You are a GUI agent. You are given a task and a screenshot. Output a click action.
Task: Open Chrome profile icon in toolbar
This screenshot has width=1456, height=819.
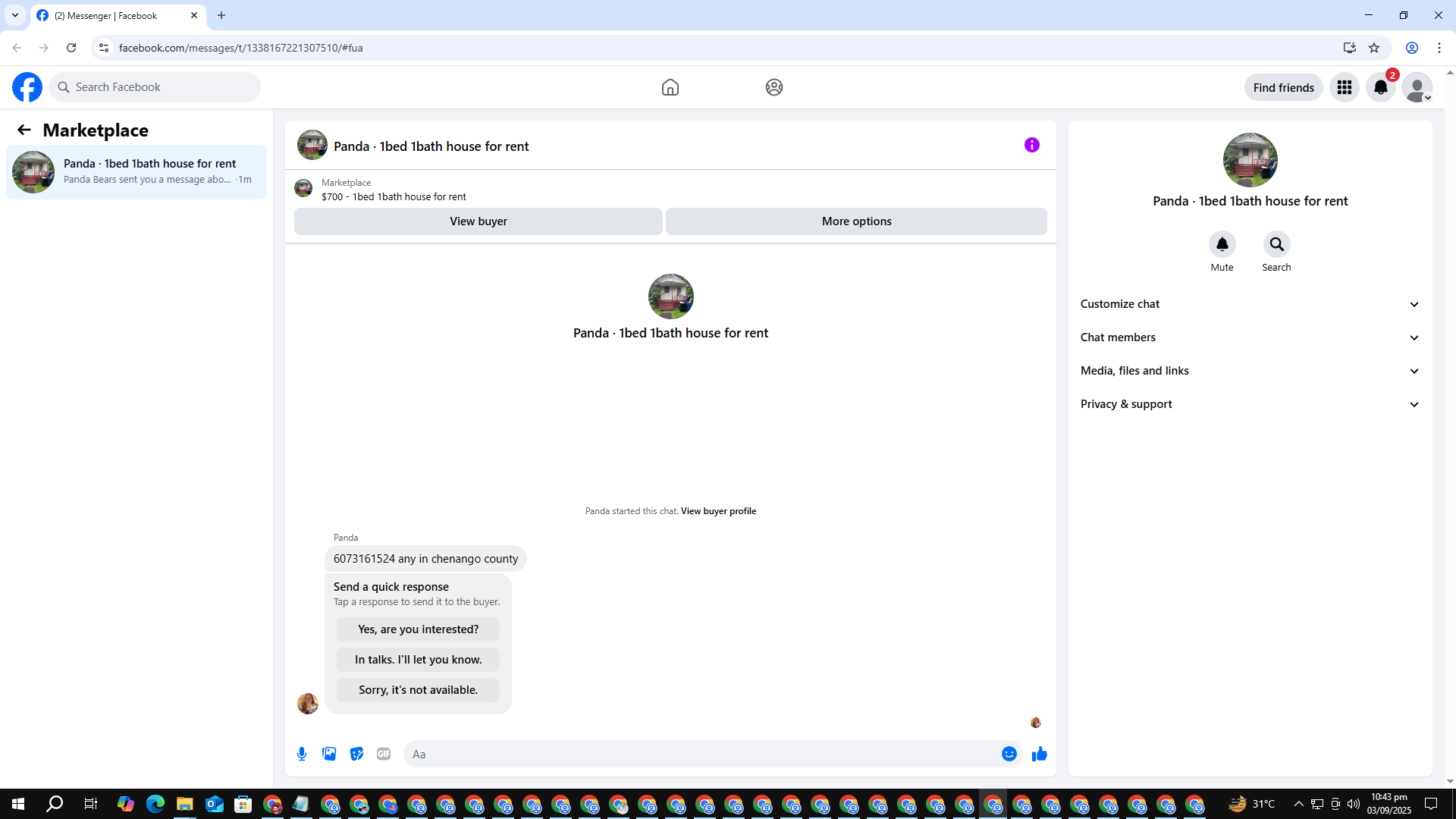(1412, 48)
